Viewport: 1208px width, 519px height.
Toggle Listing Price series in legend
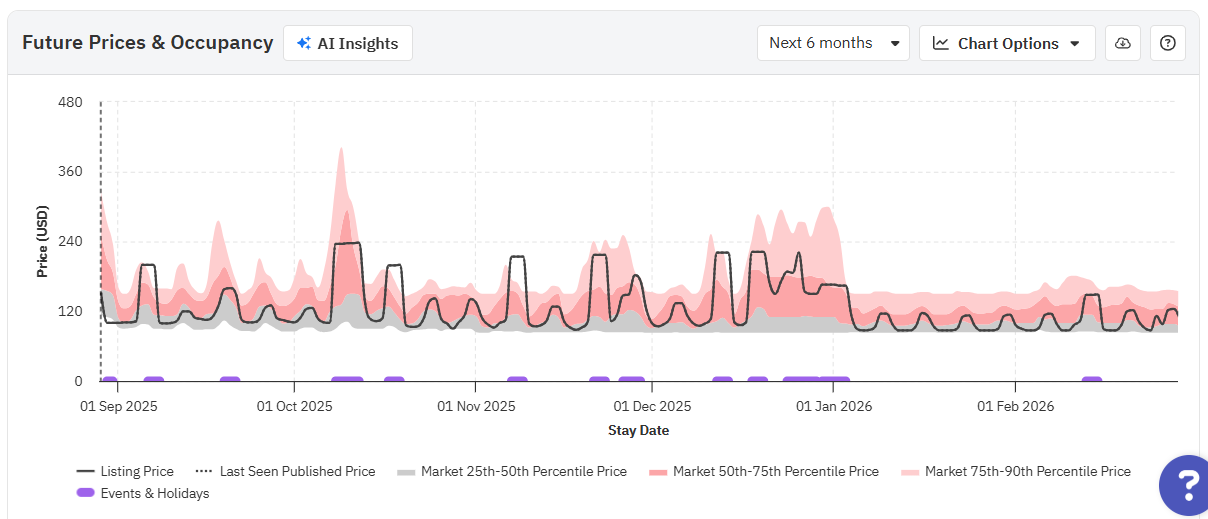pos(137,472)
